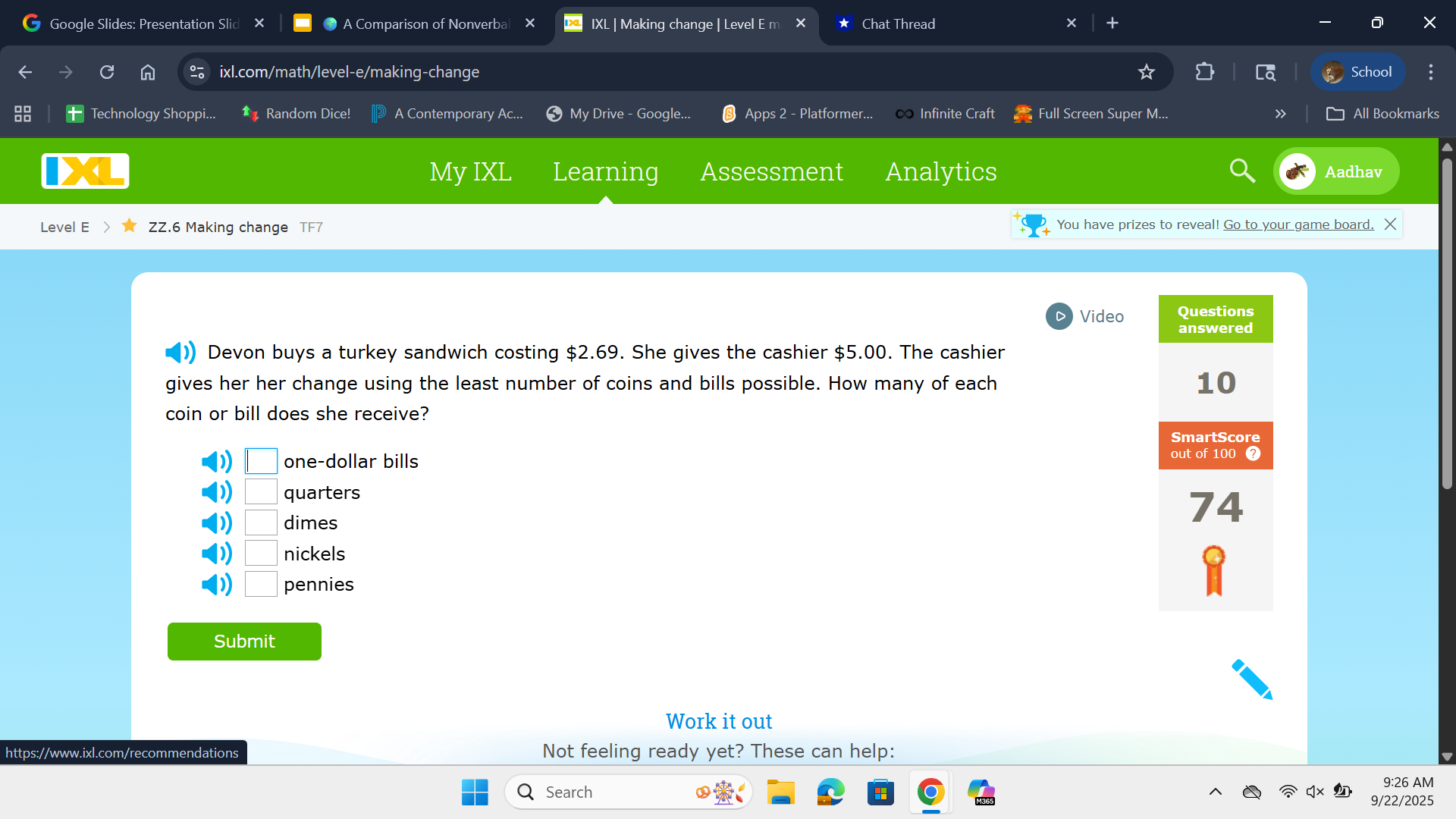Open the Learning menu tab
Screen dimensions: 1456x819
605,171
